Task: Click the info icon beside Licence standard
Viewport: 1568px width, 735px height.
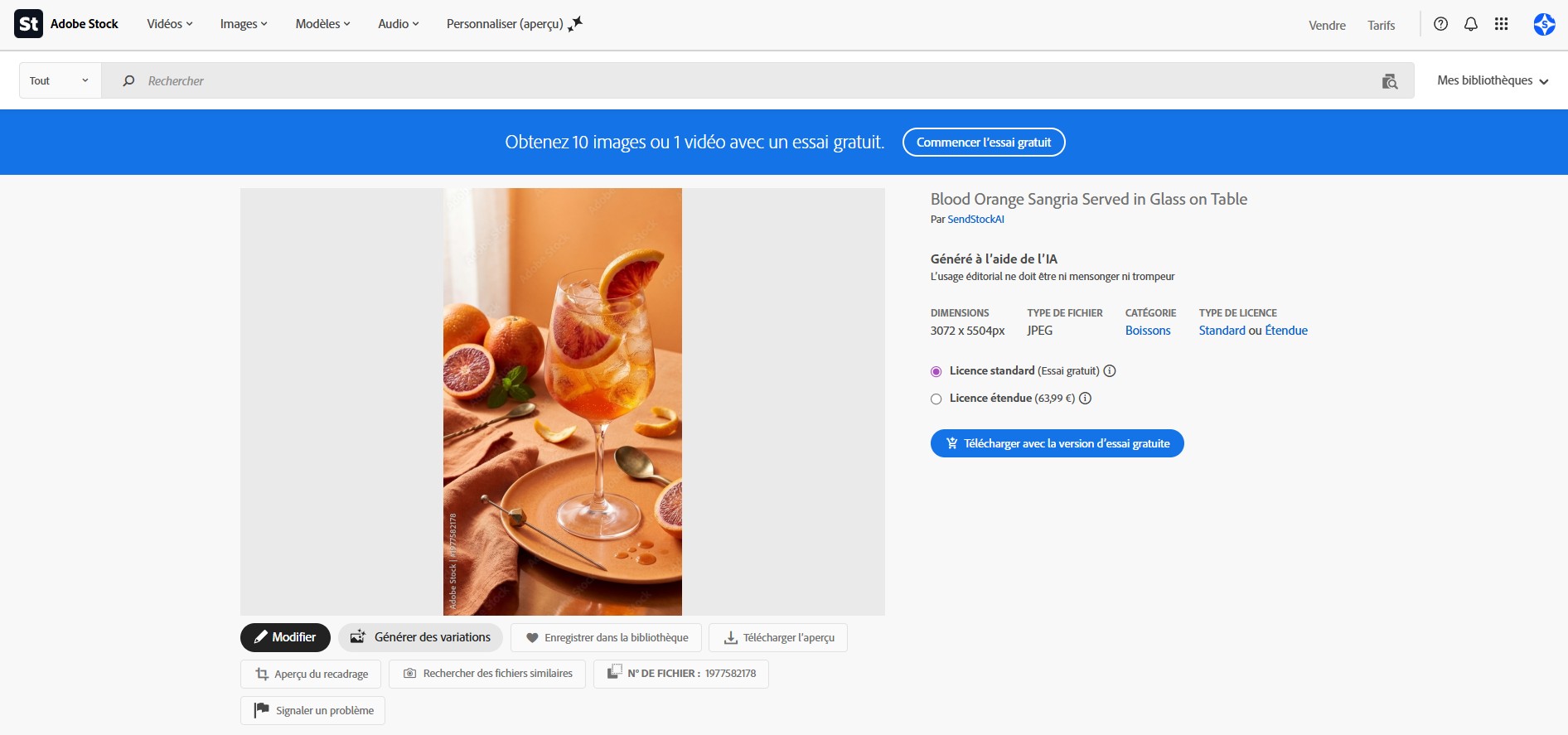Action: coord(1110,370)
